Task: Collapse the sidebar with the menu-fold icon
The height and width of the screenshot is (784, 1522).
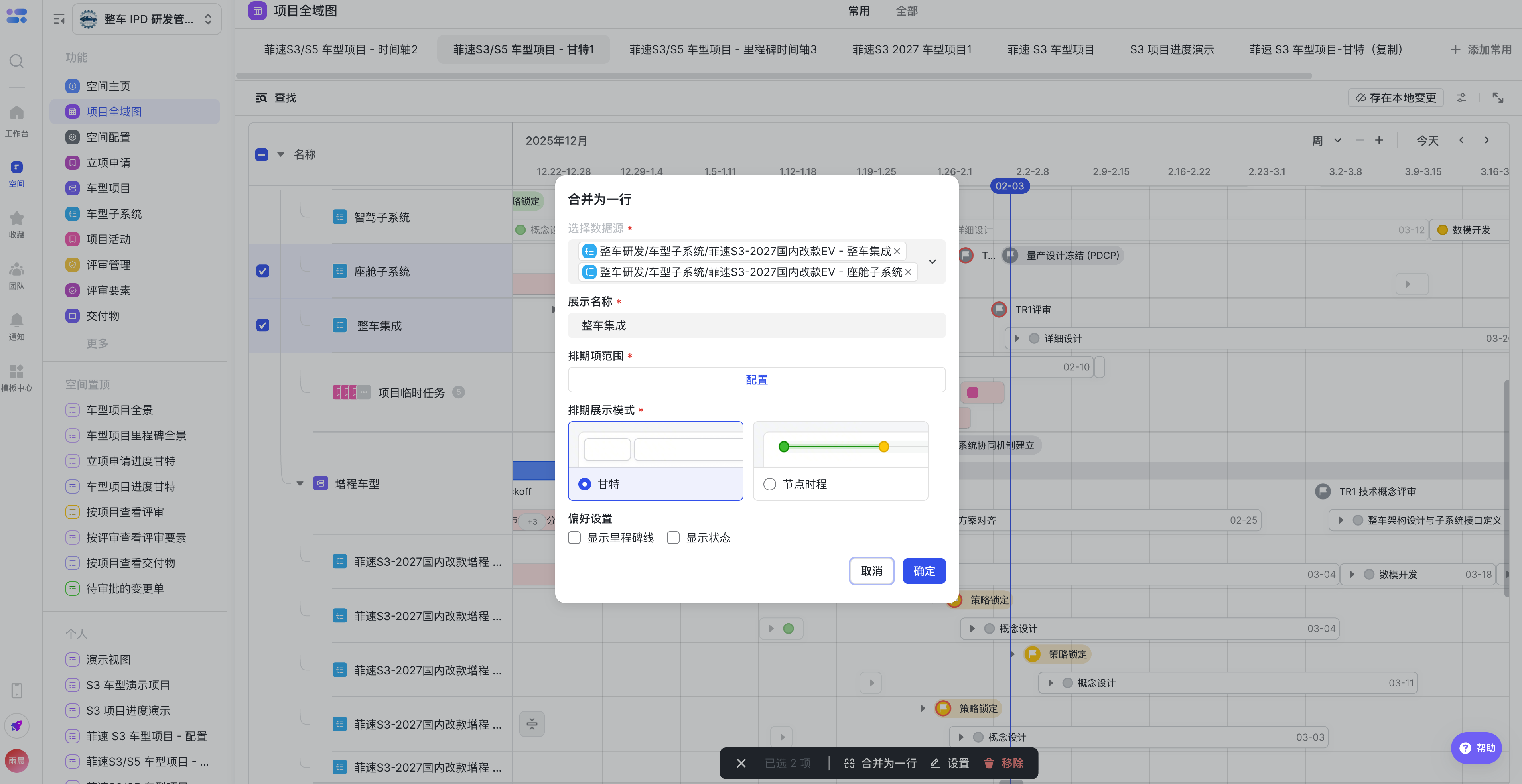Action: click(x=59, y=19)
